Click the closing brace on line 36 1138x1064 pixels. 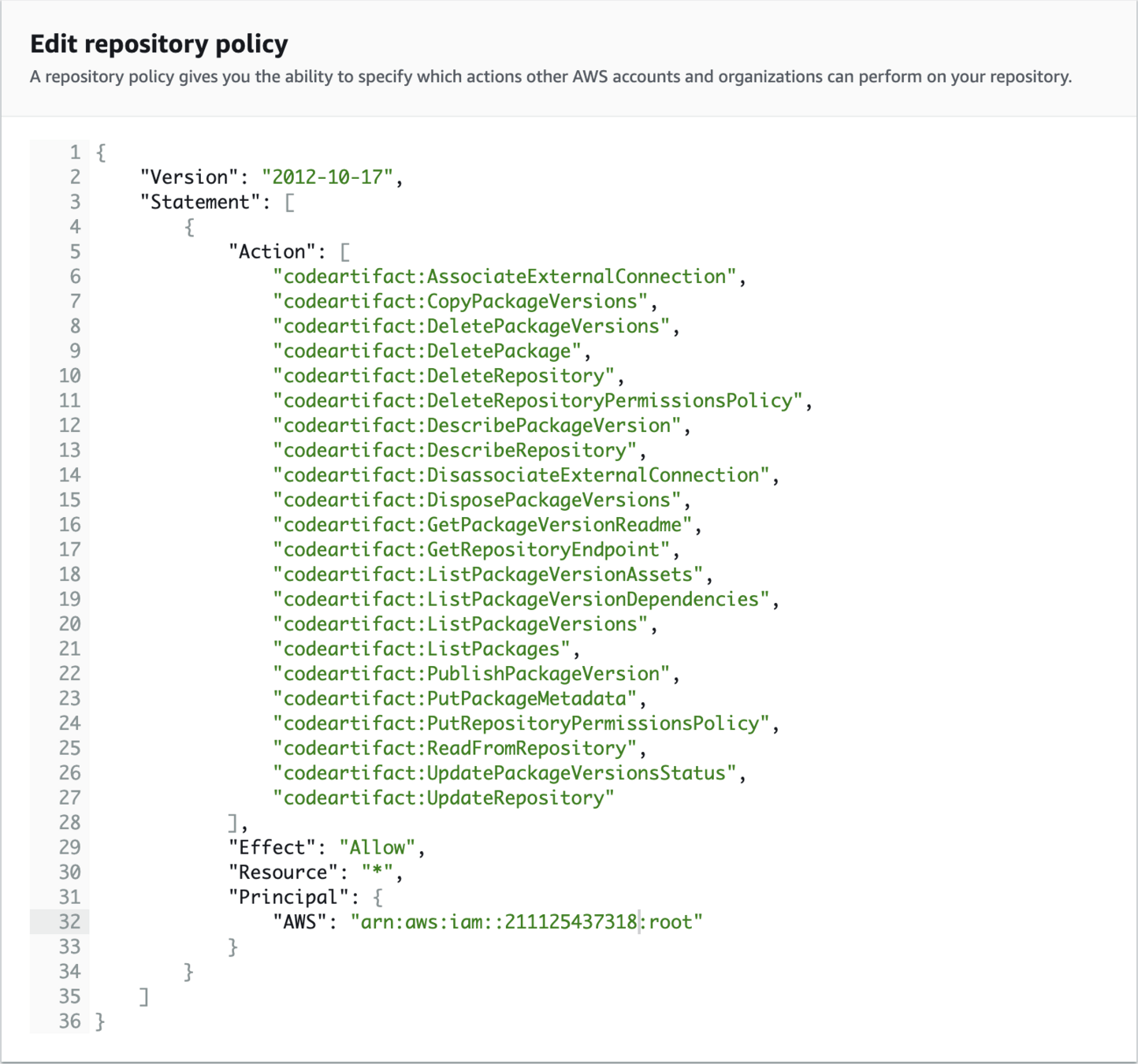click(100, 1021)
